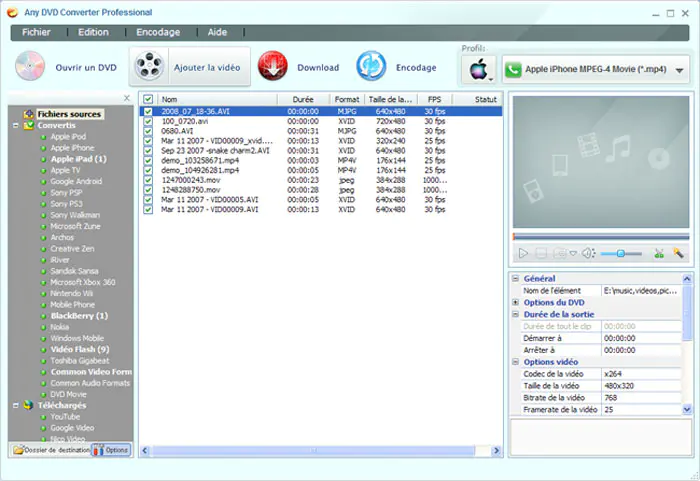Select Apple iPad (1) in the tree
Viewport: 700px width, 481px height.
pos(79,159)
